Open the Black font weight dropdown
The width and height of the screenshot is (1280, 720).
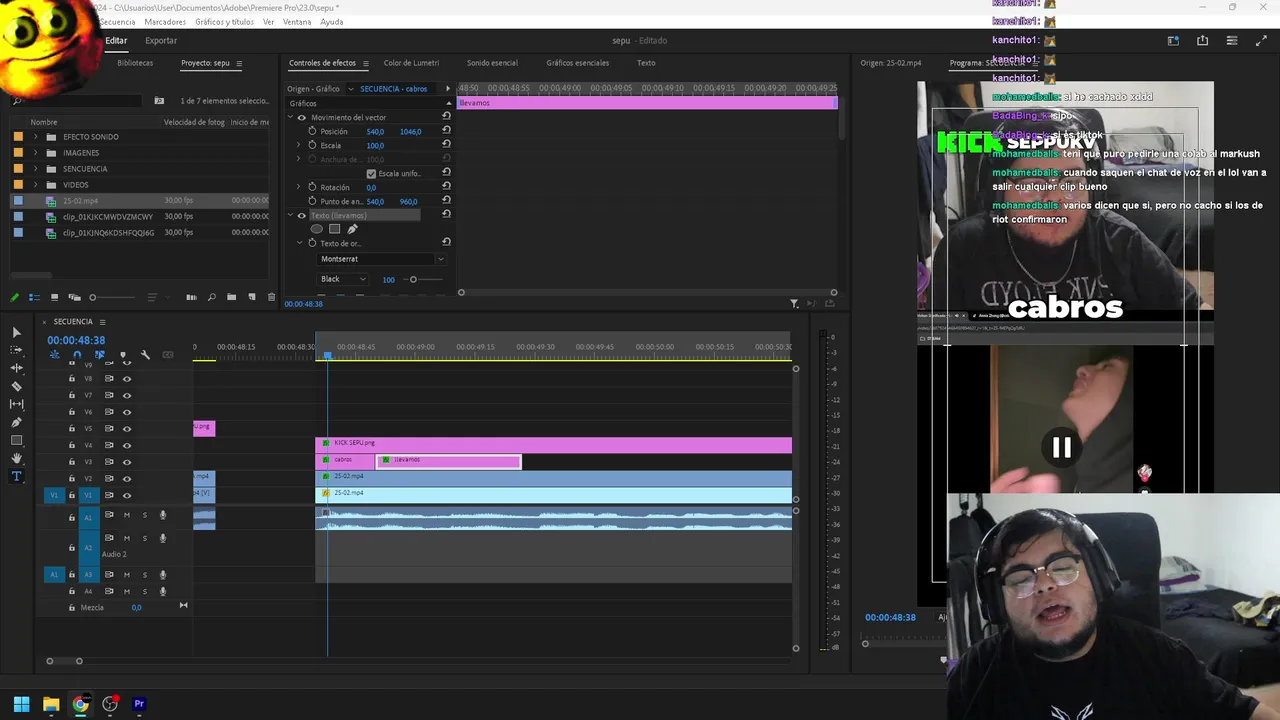point(343,279)
